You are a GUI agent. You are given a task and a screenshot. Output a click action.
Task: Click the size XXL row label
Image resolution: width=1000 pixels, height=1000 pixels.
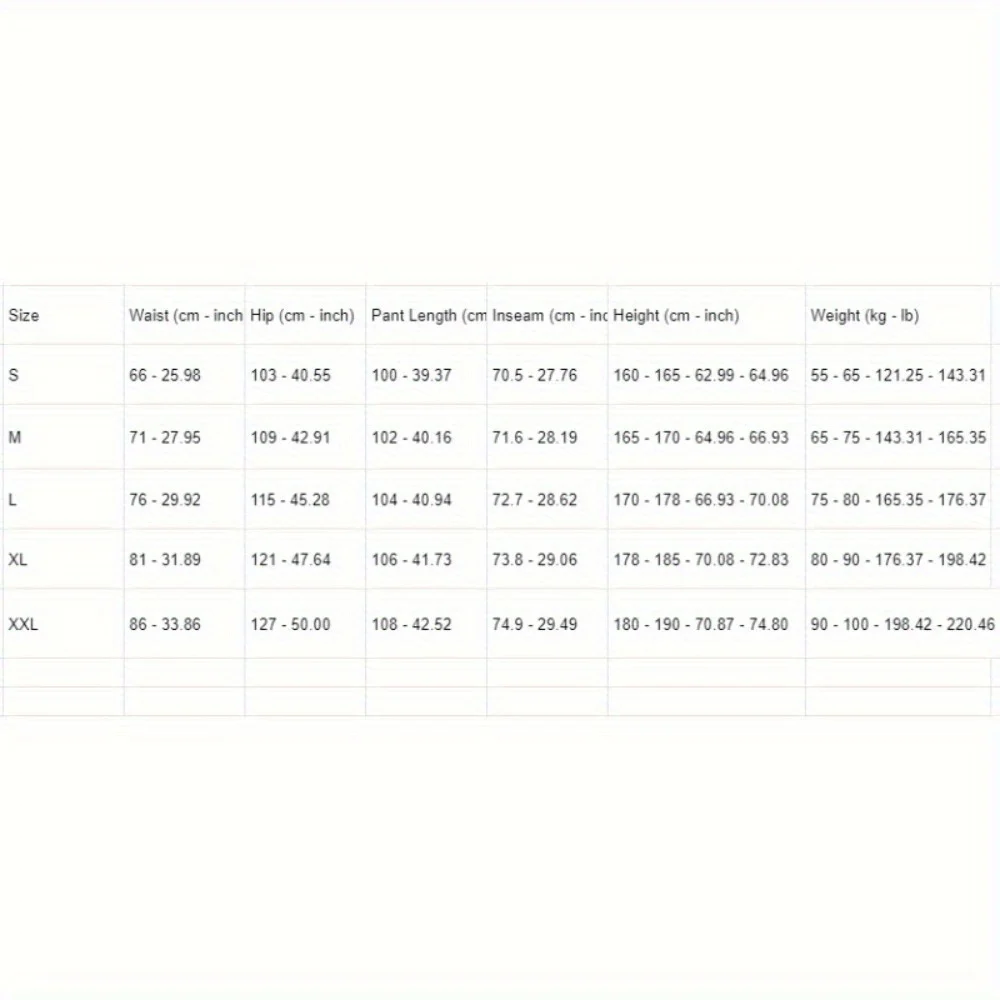[x=23, y=624]
